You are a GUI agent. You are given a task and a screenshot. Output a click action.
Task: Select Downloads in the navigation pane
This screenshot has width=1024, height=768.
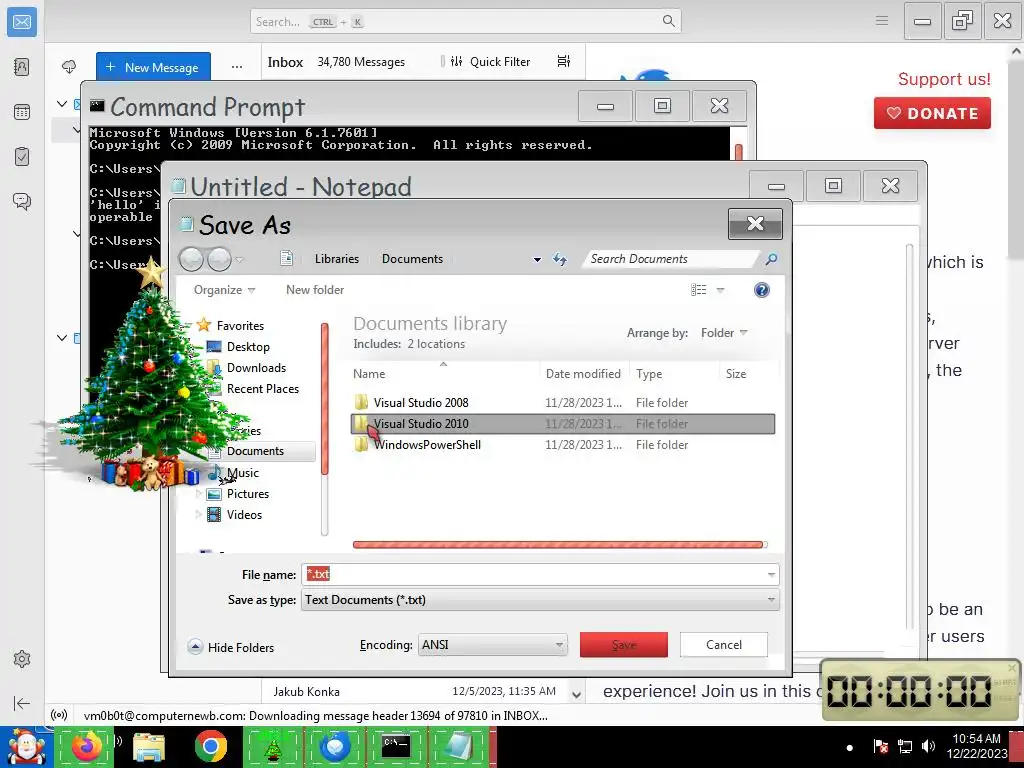tap(256, 368)
